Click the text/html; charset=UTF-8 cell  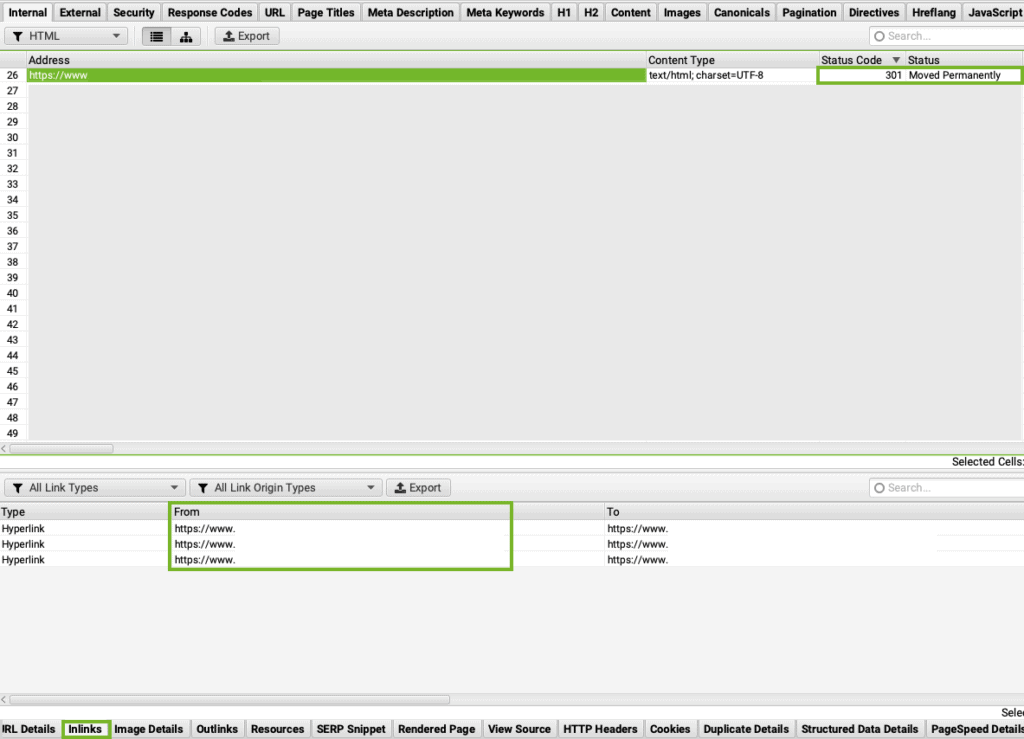click(731, 75)
